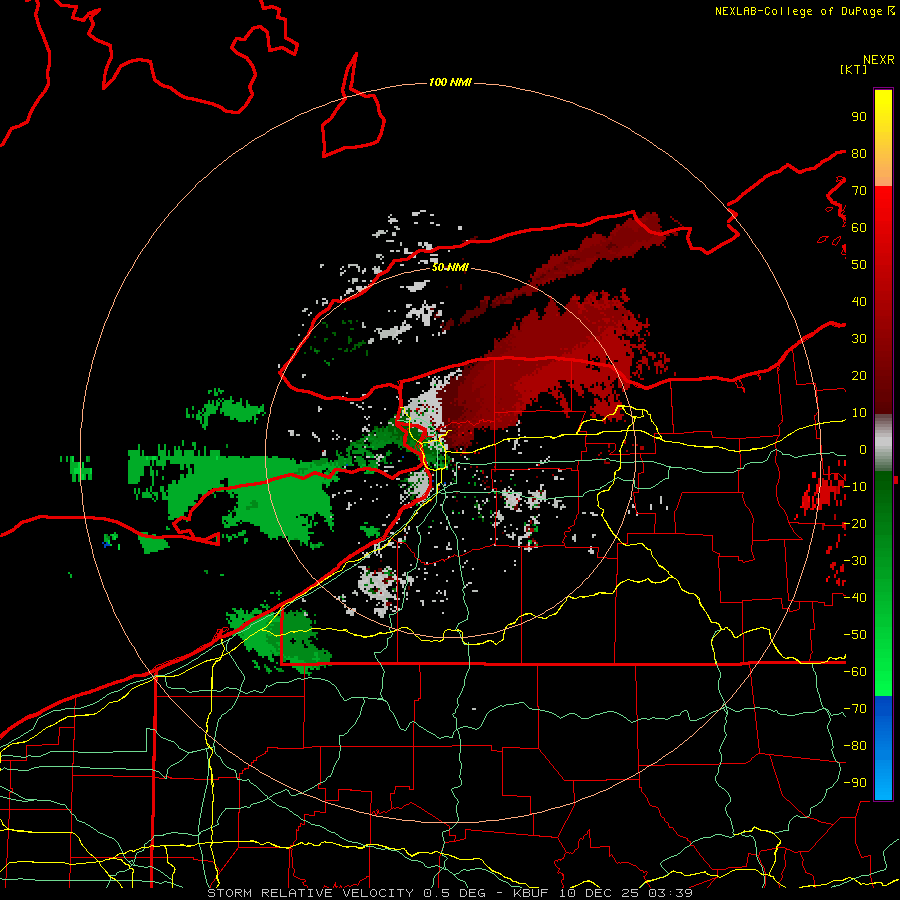Click the gray zero-velocity color bar segment
The width and height of the screenshot is (900, 900).
point(883,443)
